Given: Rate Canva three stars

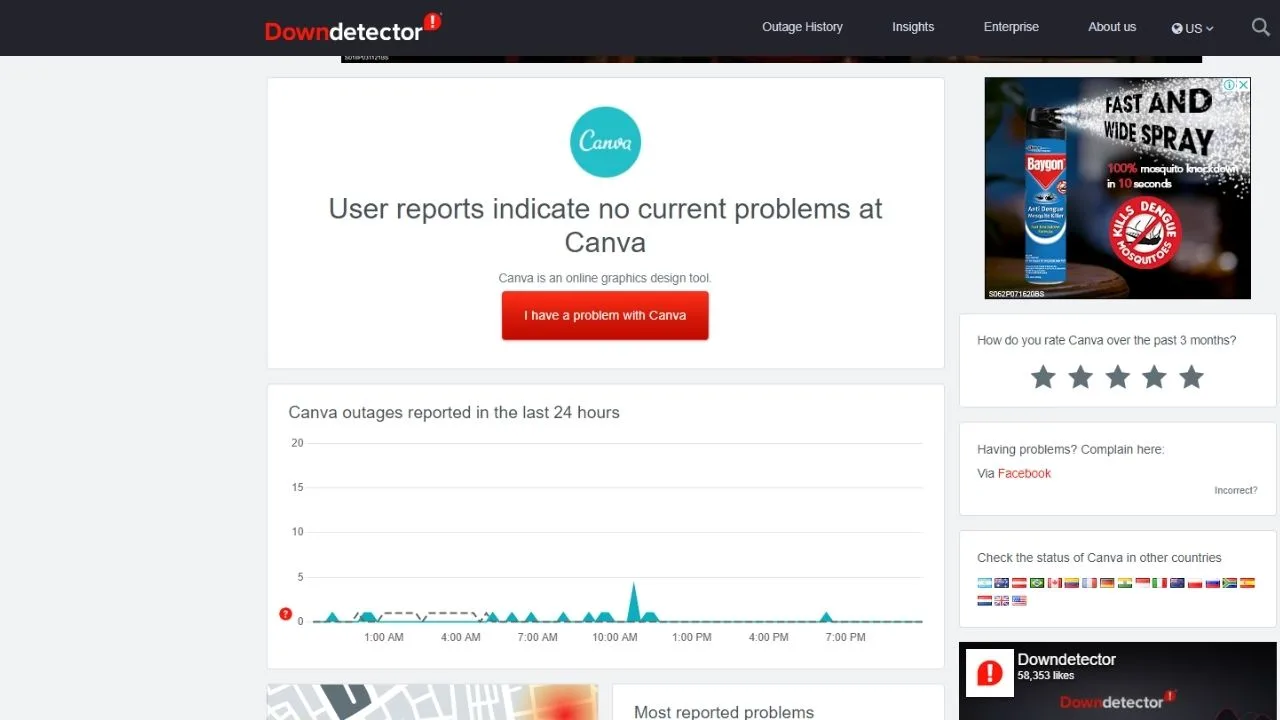Looking at the screenshot, I should pyautogui.click(x=1117, y=377).
